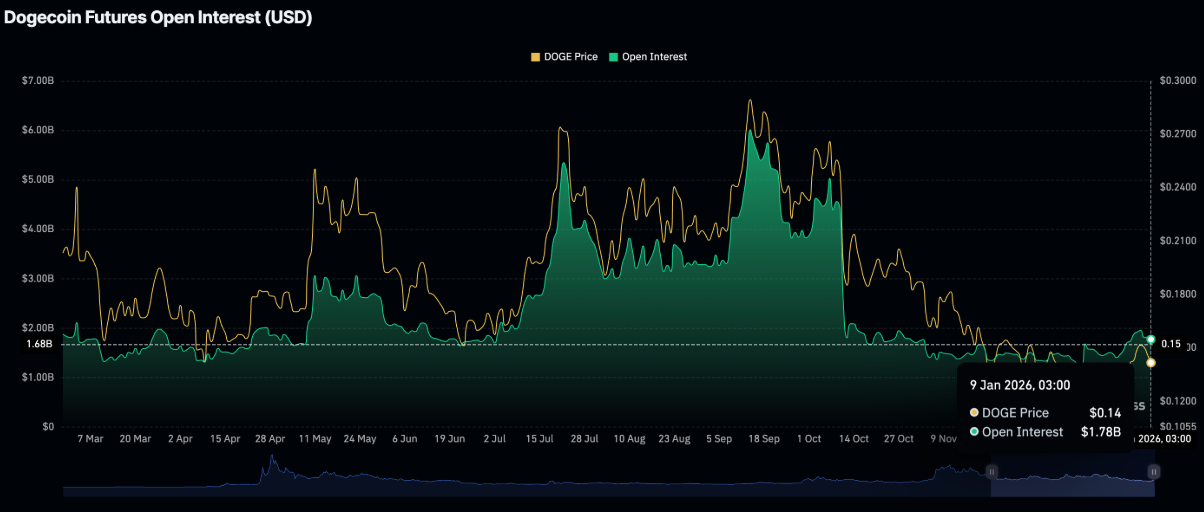Toggle the Open Interest series in legend

click(654, 57)
